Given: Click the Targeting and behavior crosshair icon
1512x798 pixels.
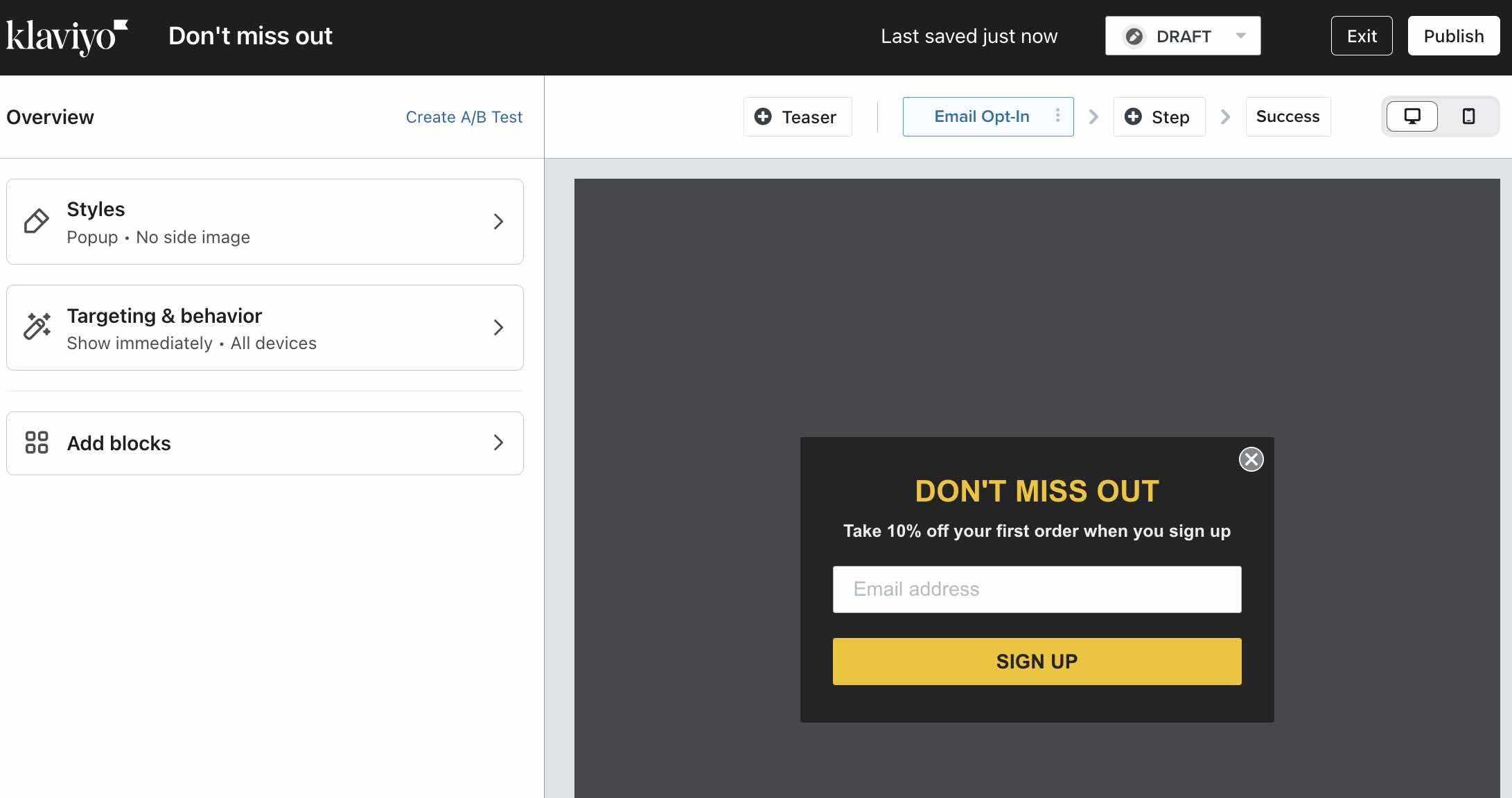Looking at the screenshot, I should (36, 326).
